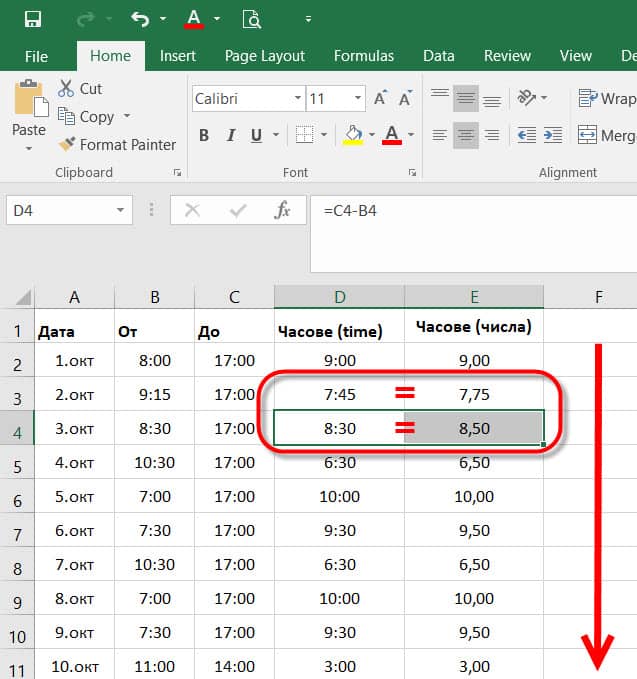The width and height of the screenshot is (637, 679).
Task: Open Clipboard group dialog launcher
Action: pos(177,173)
